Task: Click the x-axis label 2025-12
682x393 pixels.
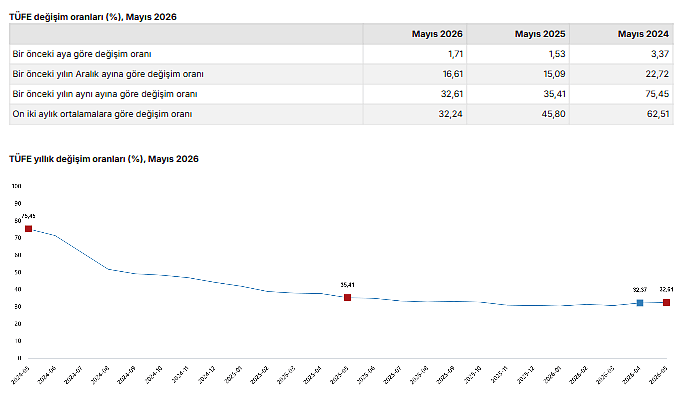Action: click(525, 375)
